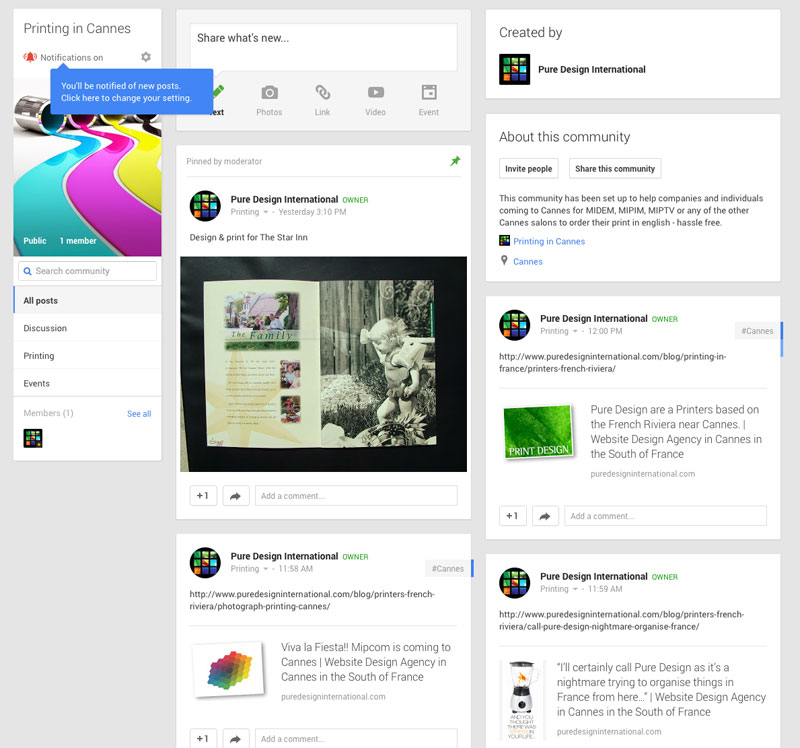Click Share this community button
This screenshot has width=800, height=748.
click(x=615, y=169)
